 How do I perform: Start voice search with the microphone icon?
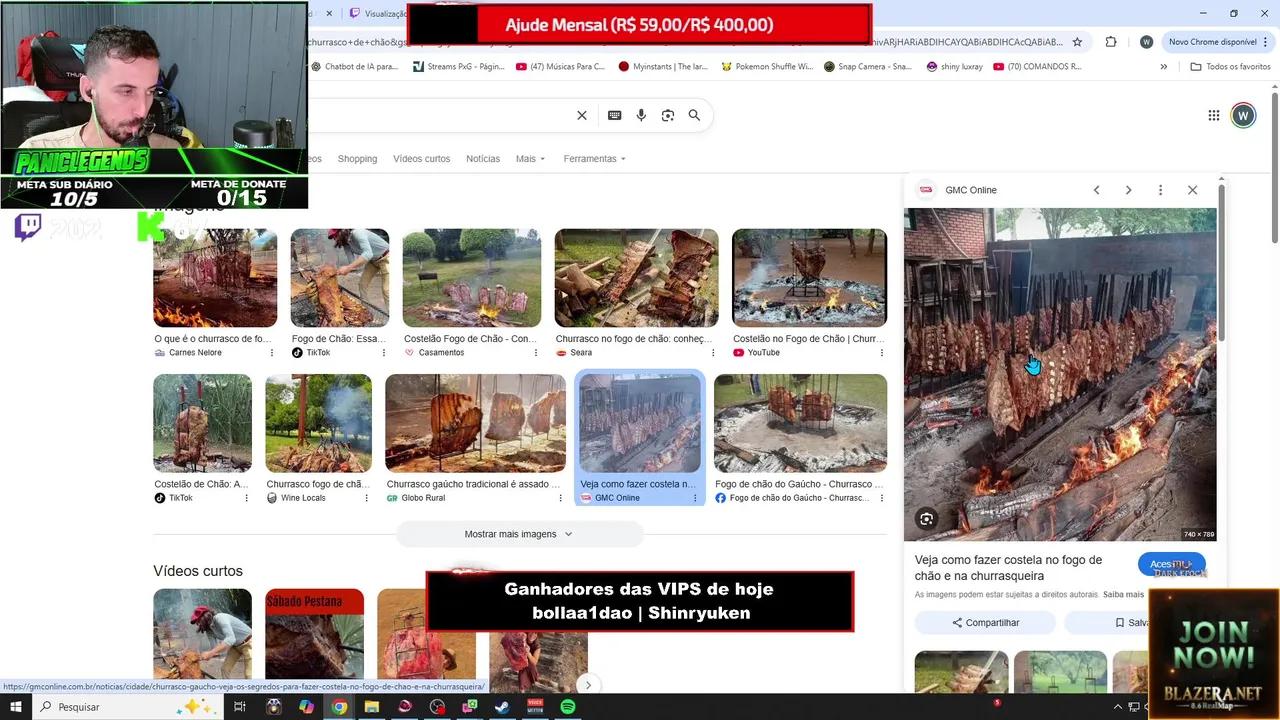point(641,115)
